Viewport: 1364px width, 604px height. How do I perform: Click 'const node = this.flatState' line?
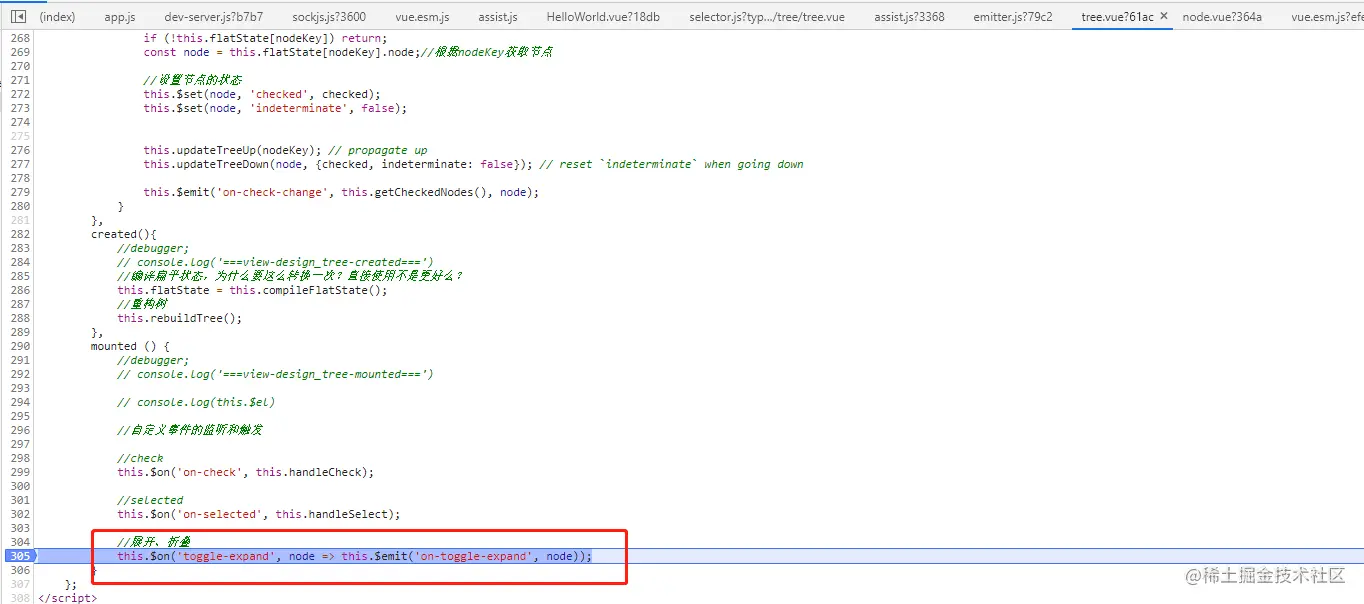(281, 52)
